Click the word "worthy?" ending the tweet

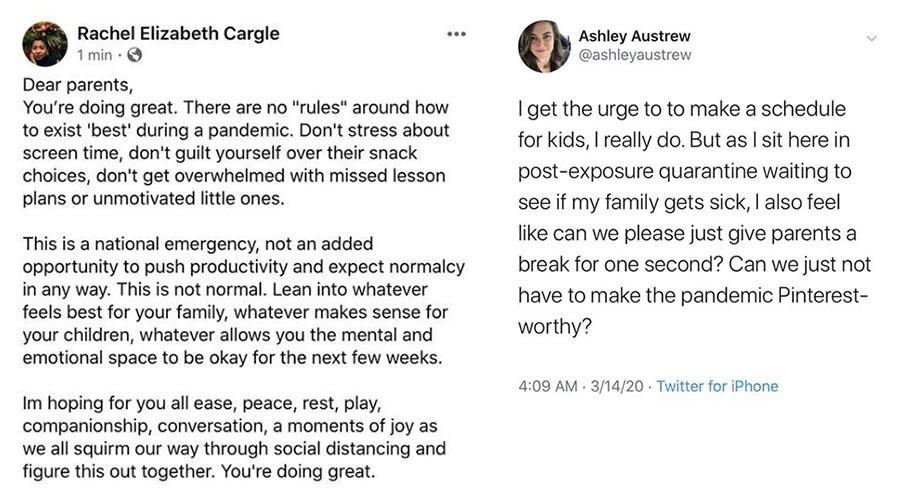[x=551, y=328]
